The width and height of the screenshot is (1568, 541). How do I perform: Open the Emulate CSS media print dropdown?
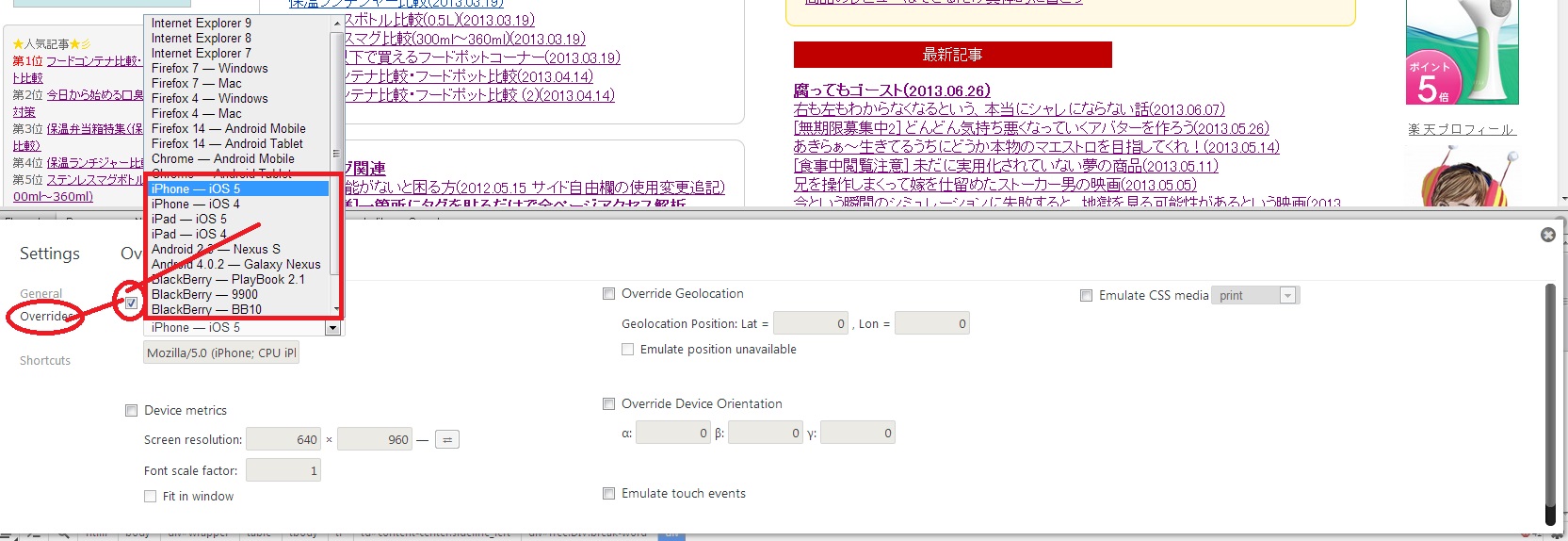coord(1254,296)
